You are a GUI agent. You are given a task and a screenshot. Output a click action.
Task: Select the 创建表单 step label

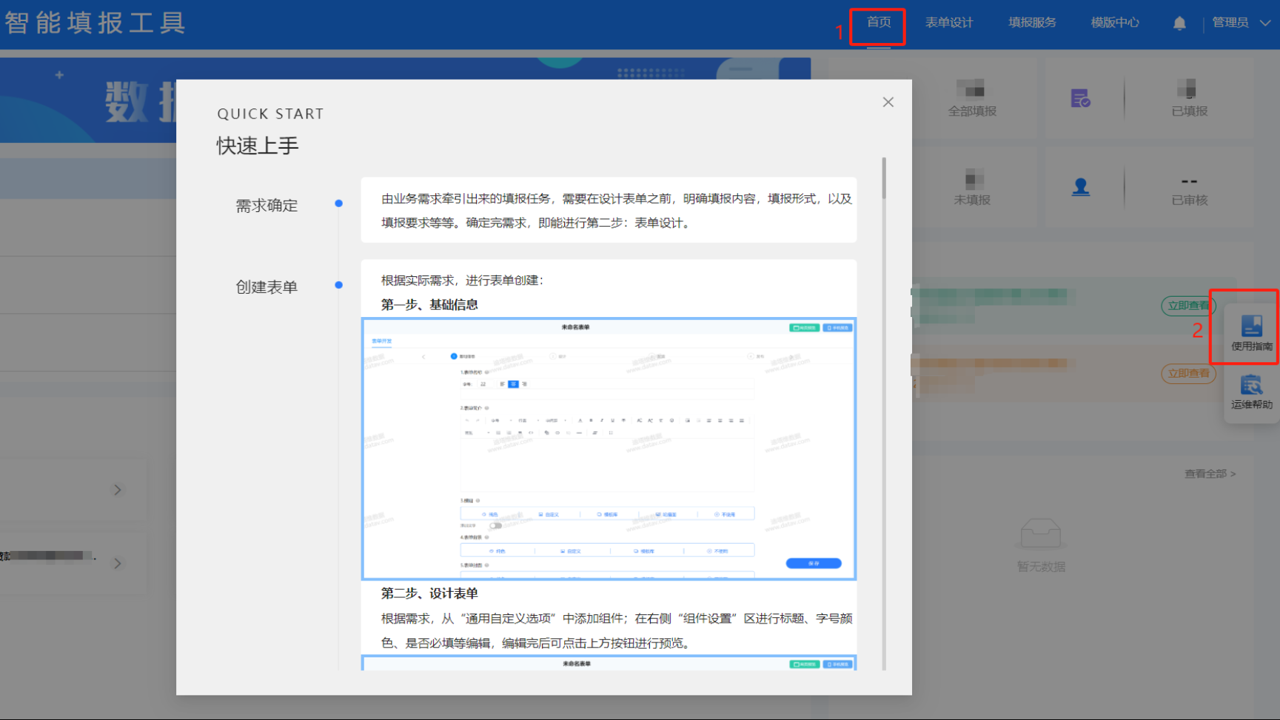click(267, 287)
